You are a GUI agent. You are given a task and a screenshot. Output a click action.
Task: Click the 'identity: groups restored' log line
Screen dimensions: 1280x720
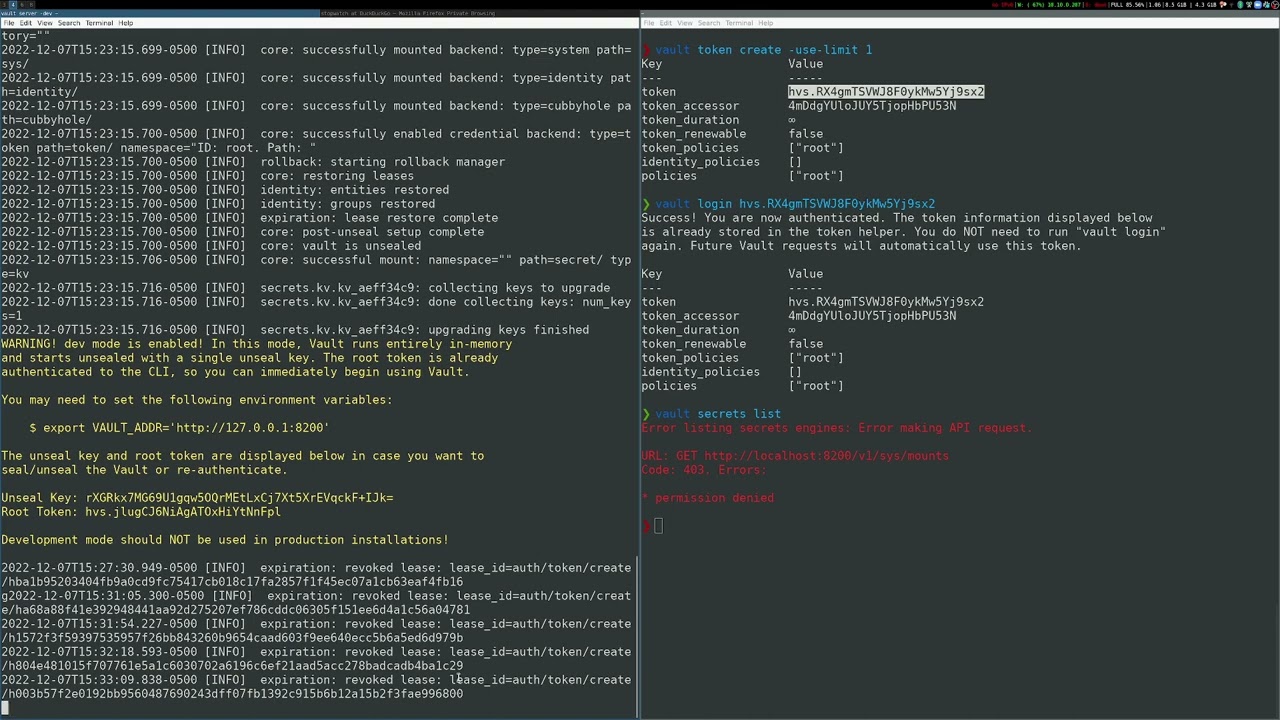[218, 204]
